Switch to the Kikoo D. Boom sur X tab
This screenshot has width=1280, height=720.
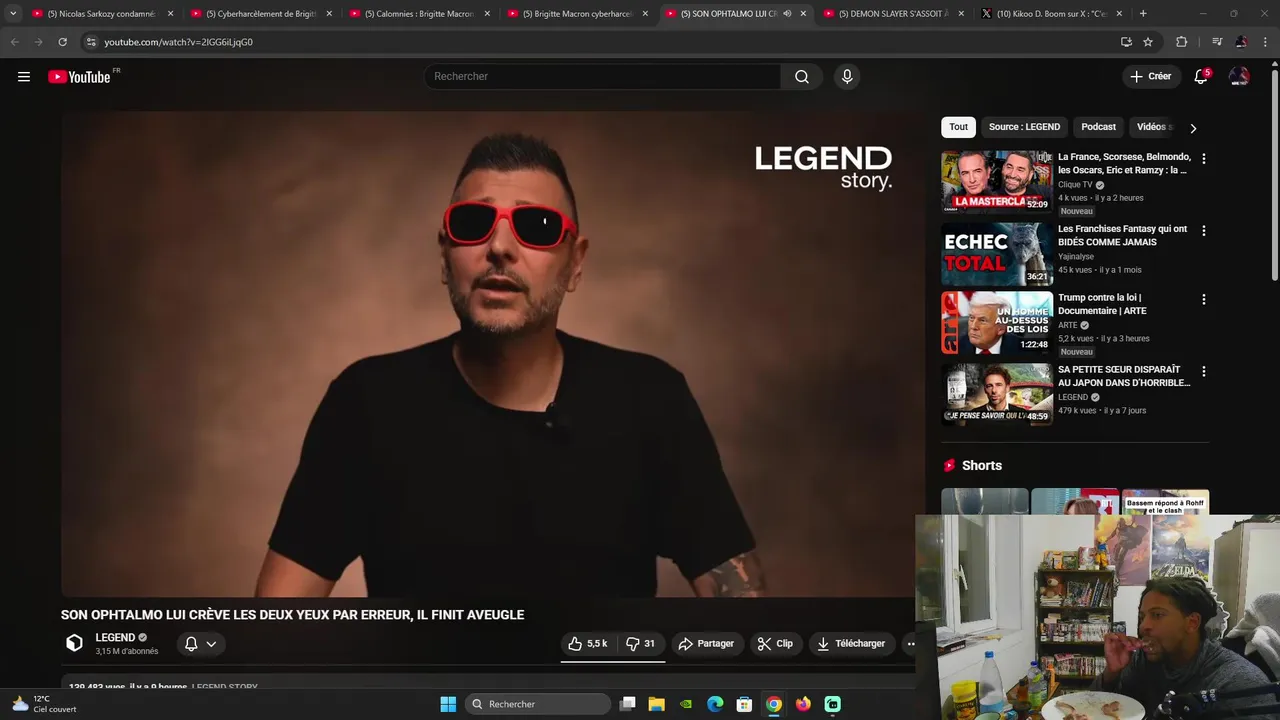(x=1051, y=14)
